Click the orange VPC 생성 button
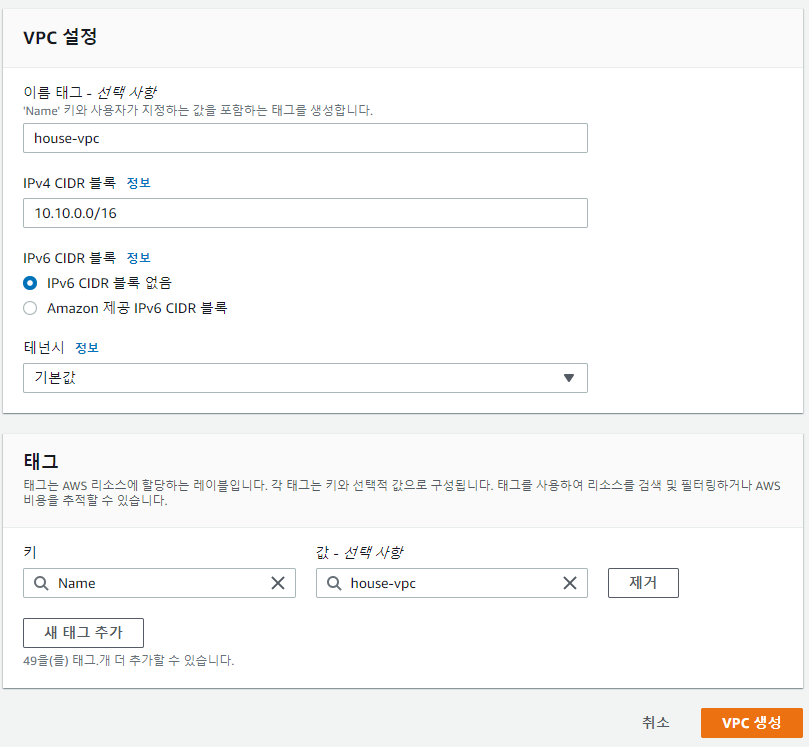809x747 pixels. click(751, 723)
